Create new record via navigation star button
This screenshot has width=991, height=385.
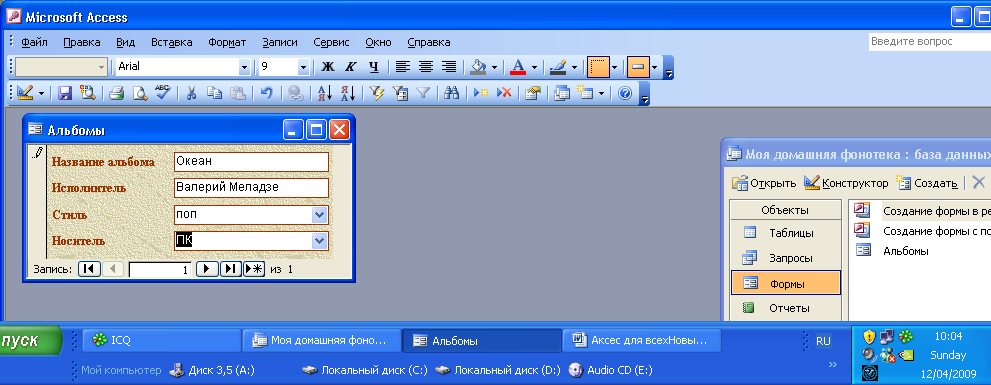coord(254,269)
